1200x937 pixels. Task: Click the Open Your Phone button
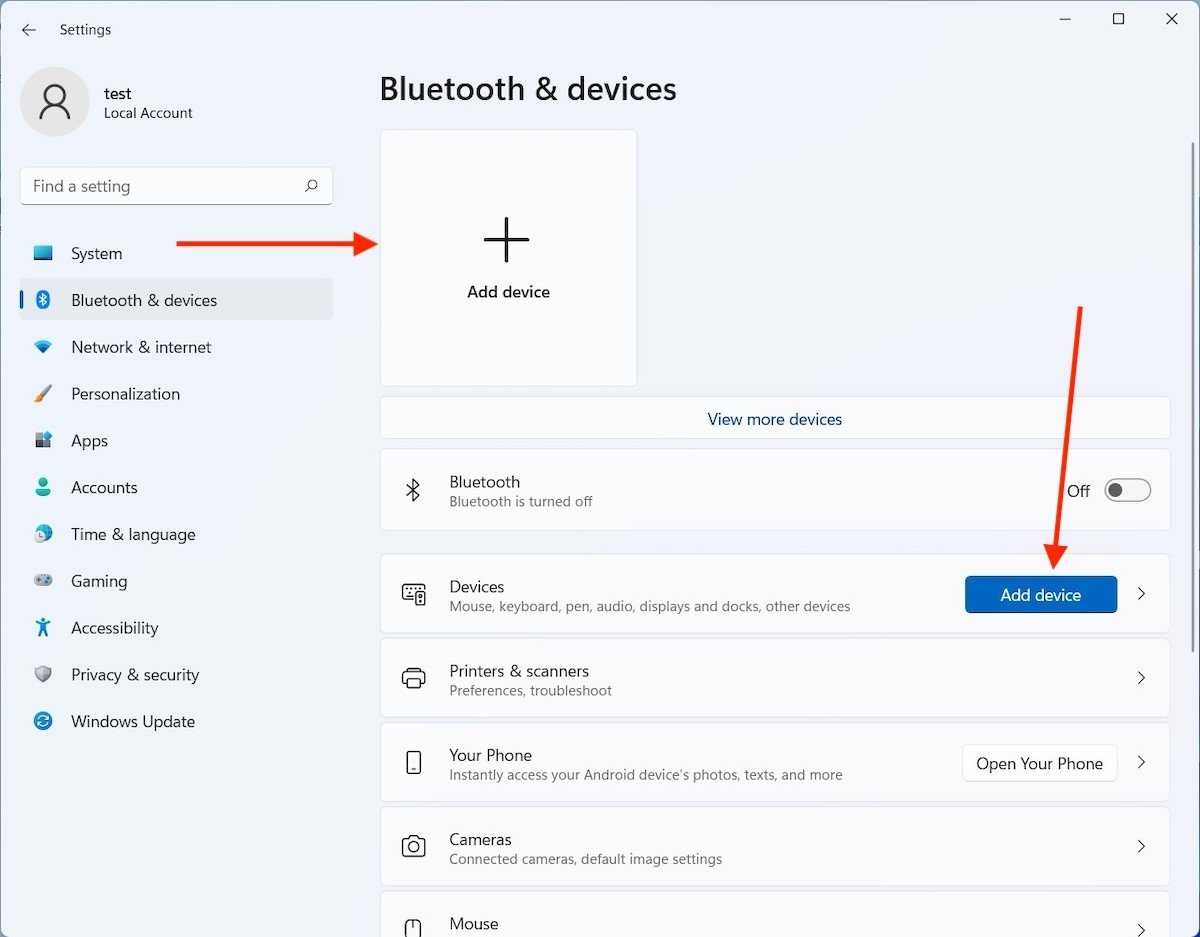[1039, 763]
